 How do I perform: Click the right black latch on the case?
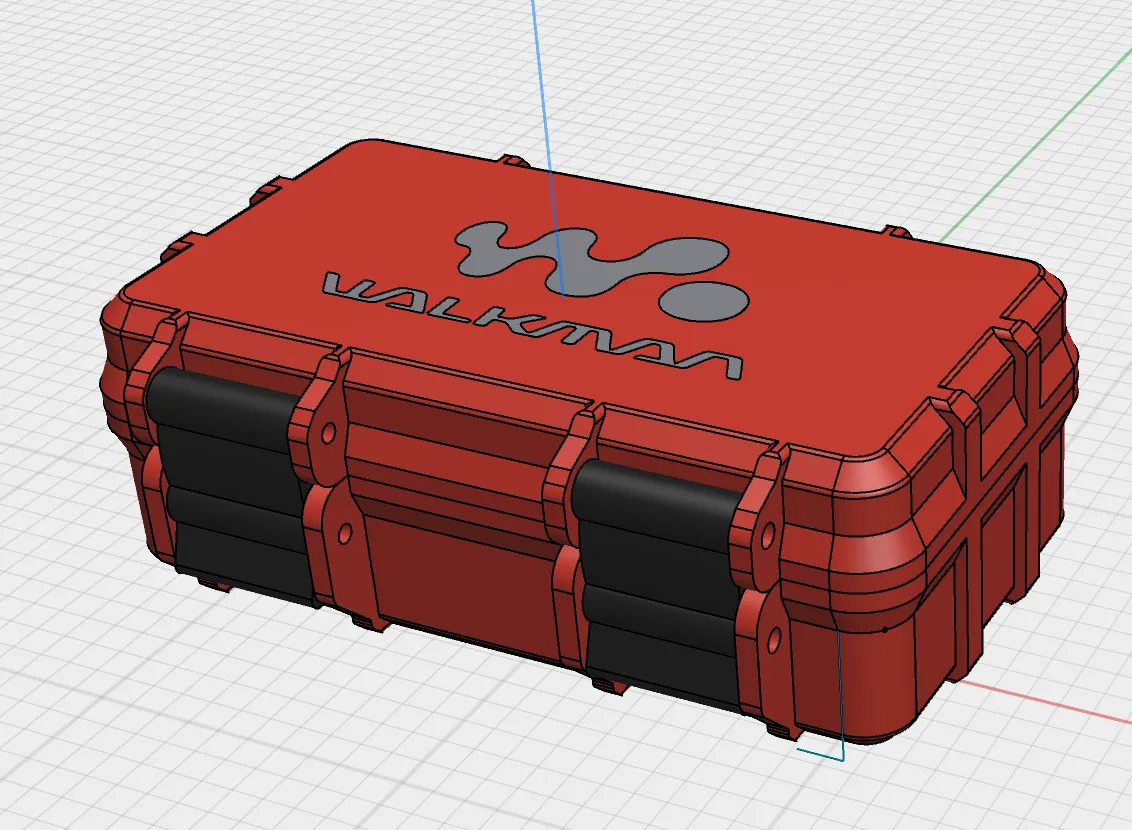click(661, 585)
